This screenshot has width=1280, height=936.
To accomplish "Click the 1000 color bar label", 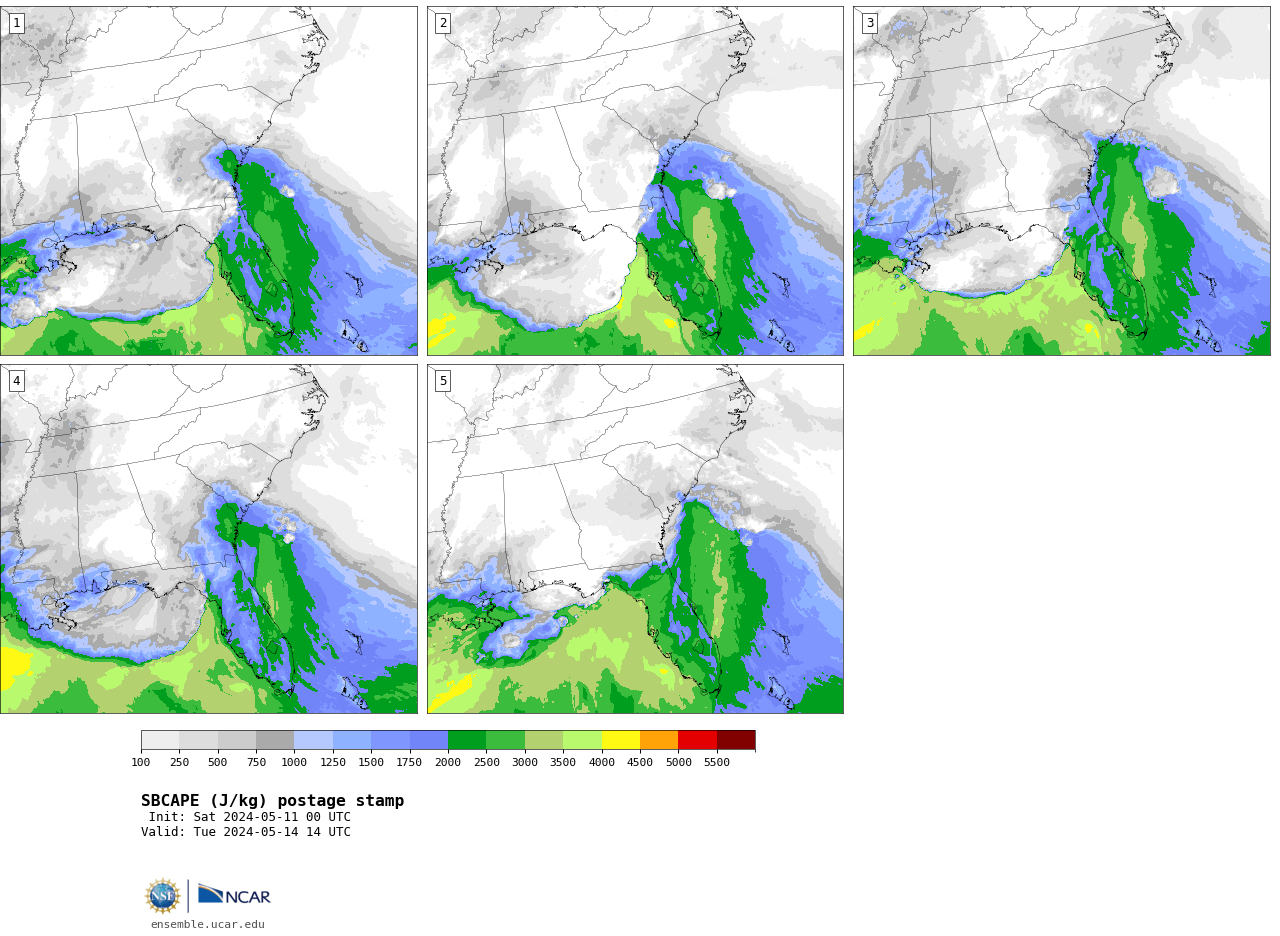I will tap(294, 763).
